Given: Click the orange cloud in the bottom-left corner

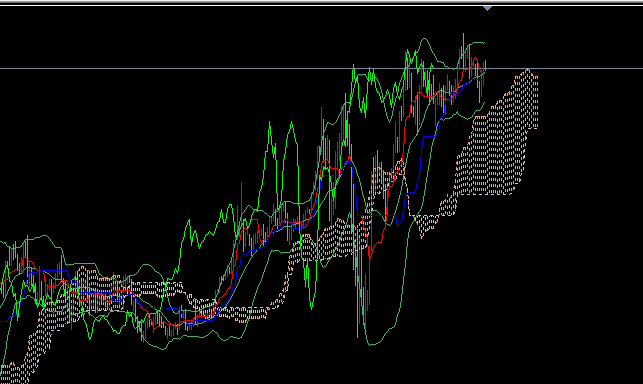Looking at the screenshot, I should click(12, 373).
